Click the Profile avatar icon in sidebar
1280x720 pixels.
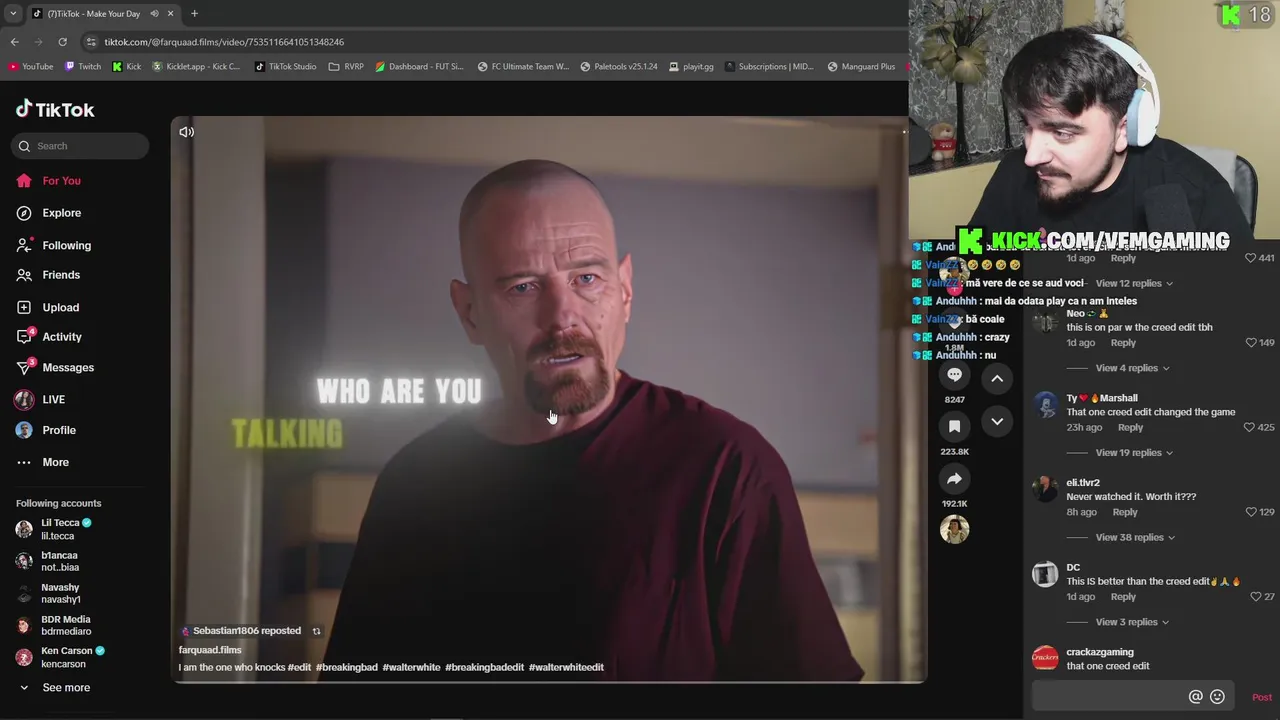click(24, 430)
